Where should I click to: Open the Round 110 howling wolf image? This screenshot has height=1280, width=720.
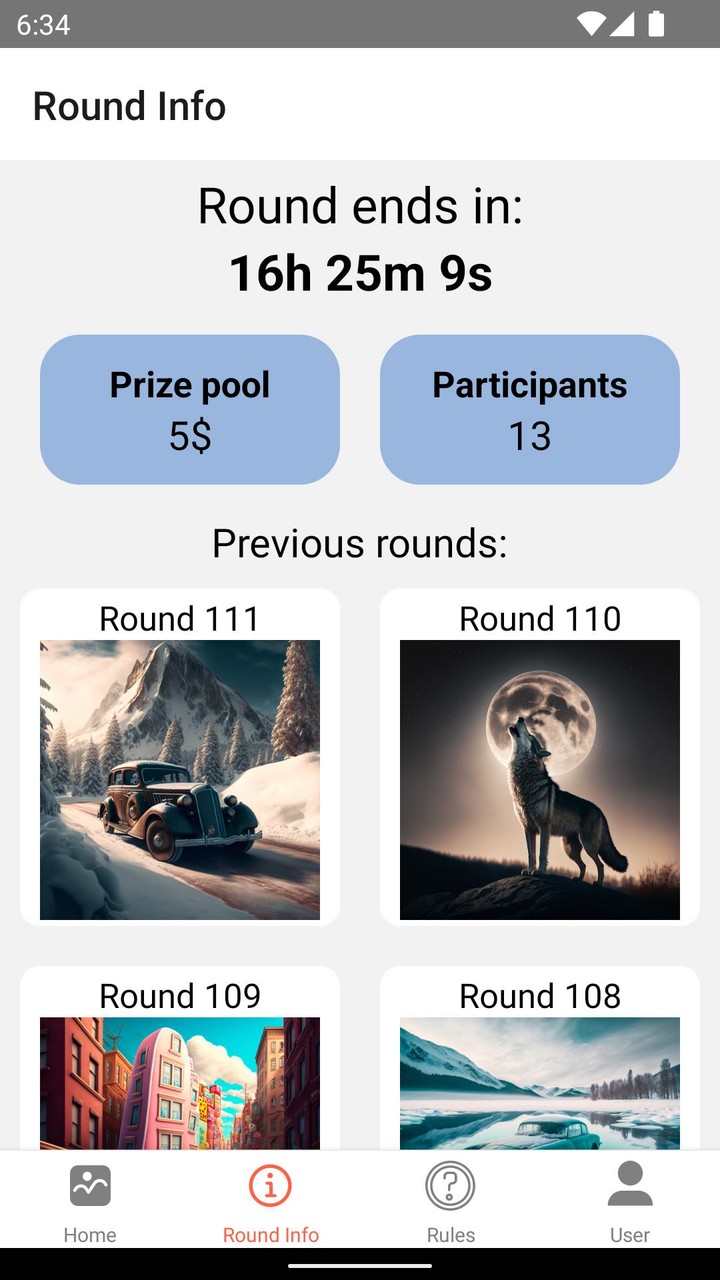(540, 780)
